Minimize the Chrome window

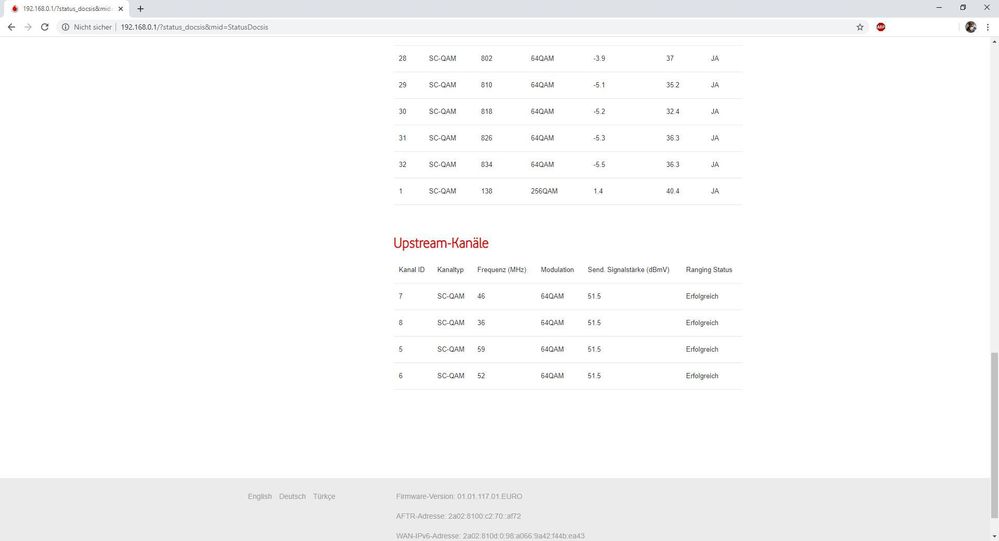(x=938, y=8)
